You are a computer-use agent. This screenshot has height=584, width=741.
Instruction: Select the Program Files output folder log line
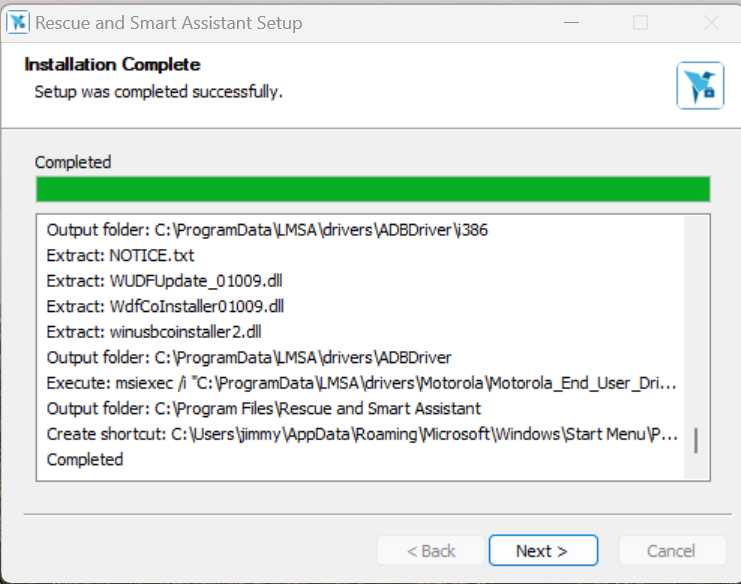(263, 408)
